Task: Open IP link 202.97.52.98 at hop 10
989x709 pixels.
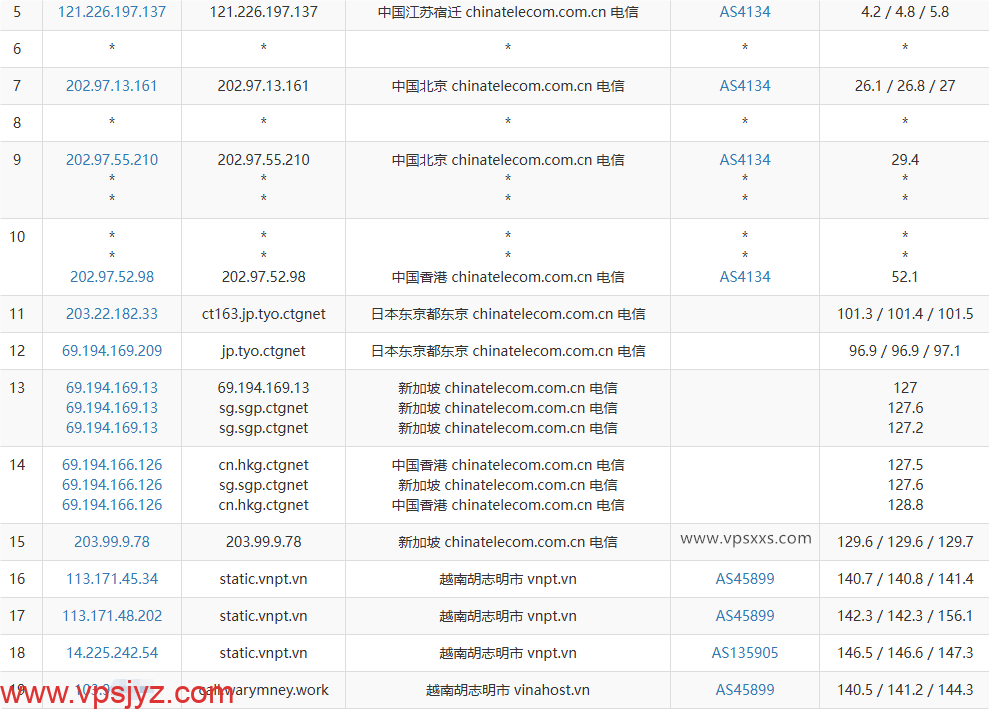Action: (111, 277)
